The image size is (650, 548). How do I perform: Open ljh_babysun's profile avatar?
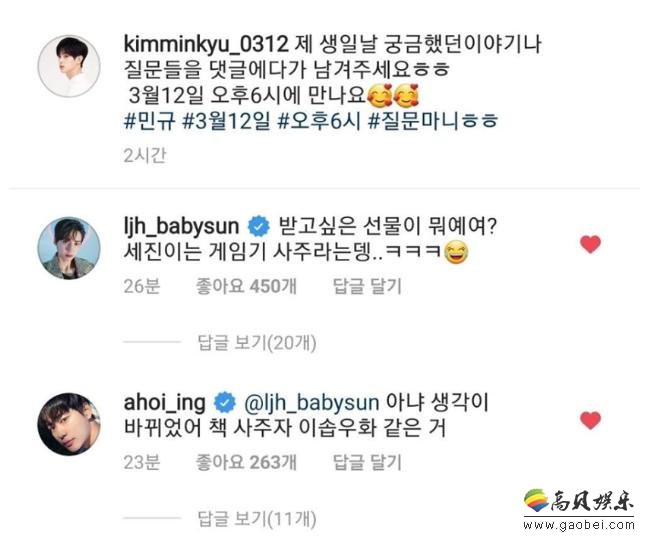(69, 248)
